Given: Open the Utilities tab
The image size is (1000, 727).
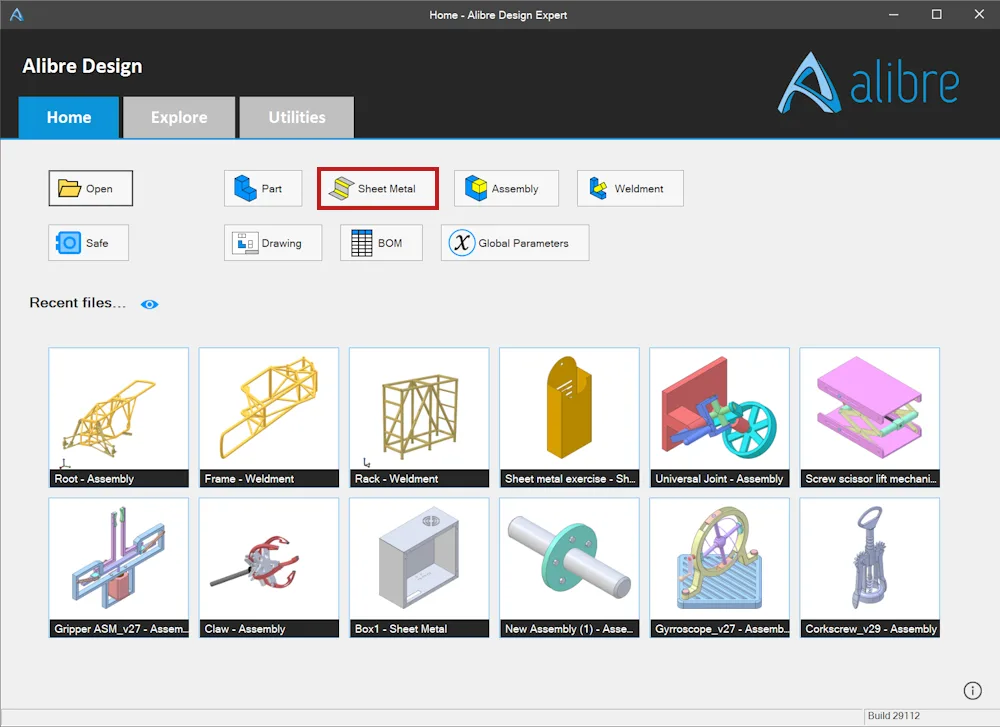Looking at the screenshot, I should coord(297,117).
